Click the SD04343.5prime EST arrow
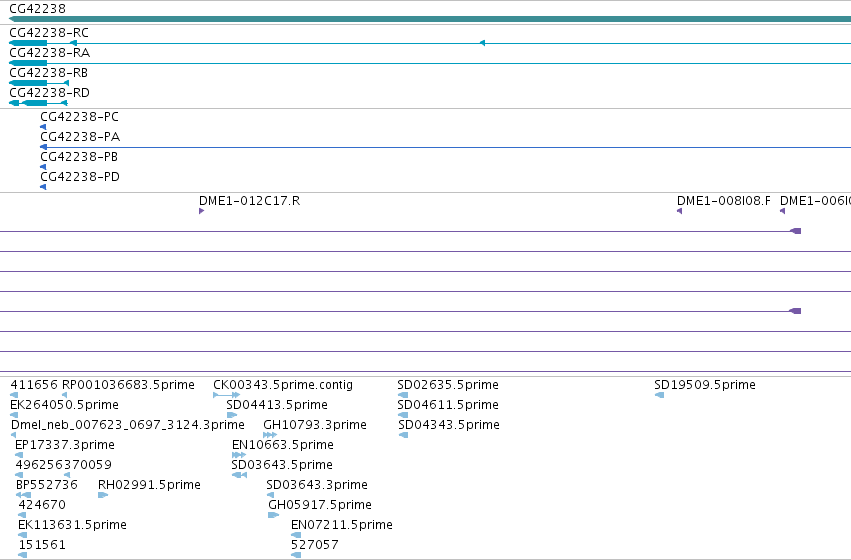The image size is (851, 560). 403,435
